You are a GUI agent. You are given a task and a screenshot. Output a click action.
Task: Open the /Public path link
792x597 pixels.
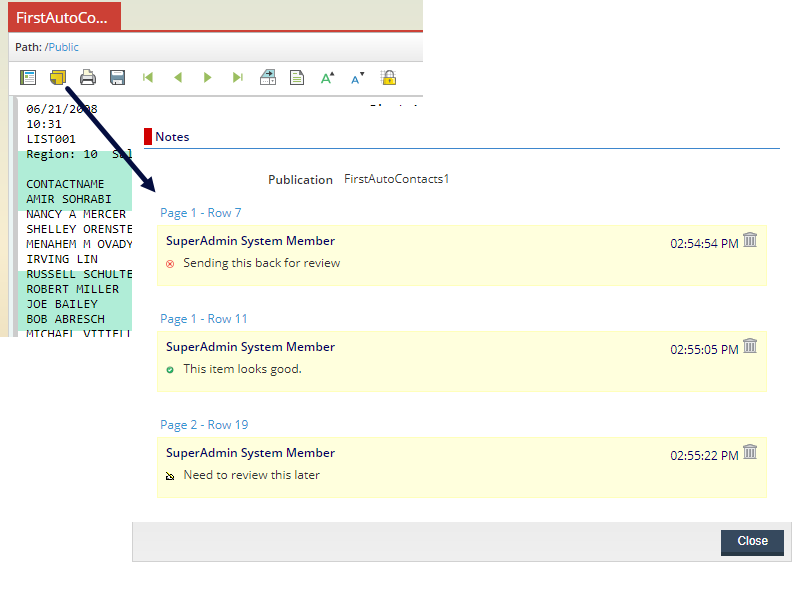point(62,47)
